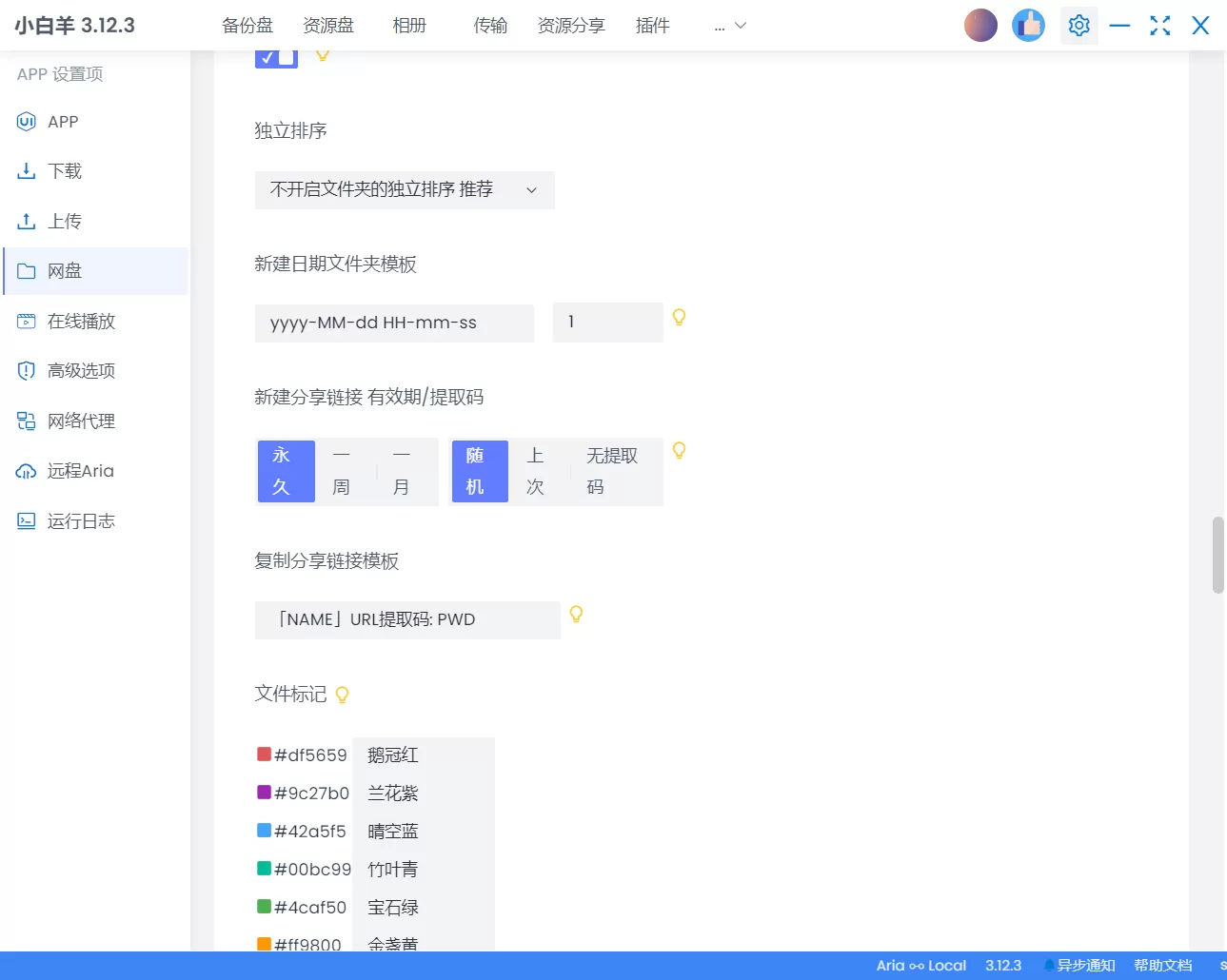Choose 上次 extraction code option
Screen dimensions: 1227x980
tap(536, 471)
